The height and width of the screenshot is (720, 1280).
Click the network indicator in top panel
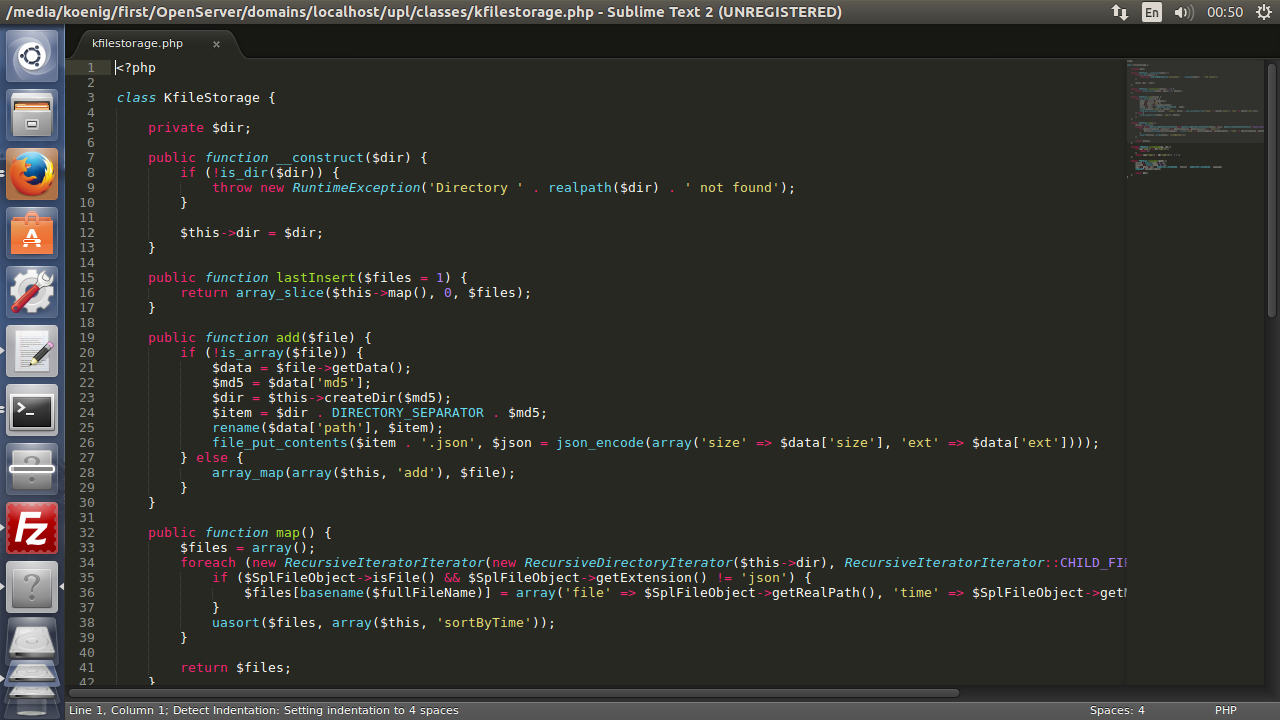point(1119,12)
